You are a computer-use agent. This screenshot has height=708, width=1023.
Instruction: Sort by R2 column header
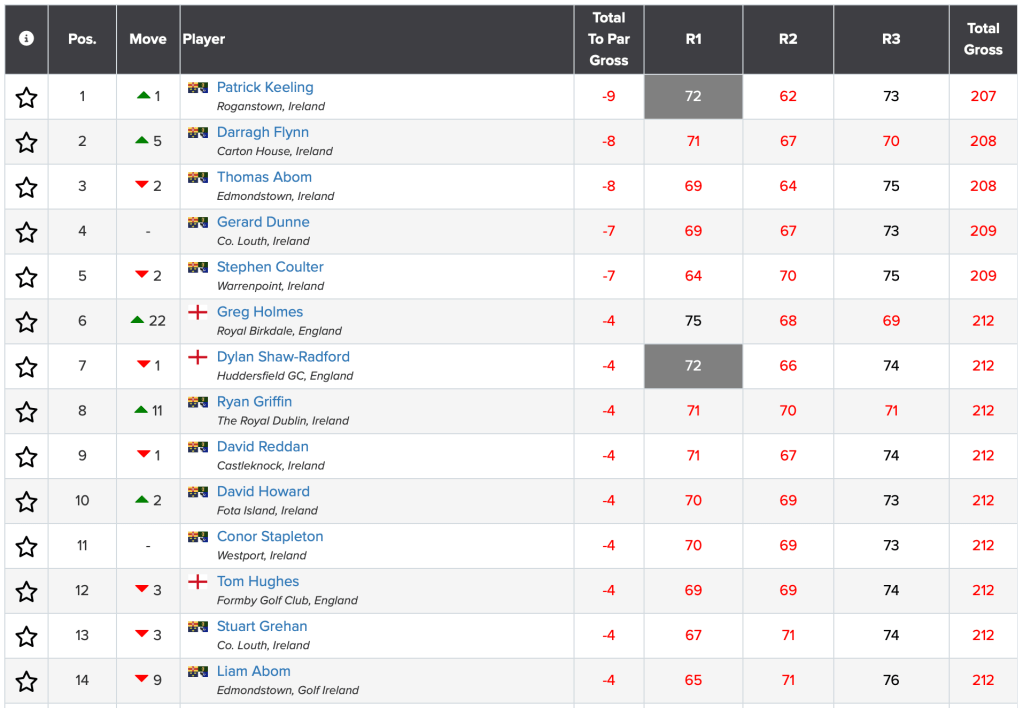pyautogui.click(x=788, y=39)
